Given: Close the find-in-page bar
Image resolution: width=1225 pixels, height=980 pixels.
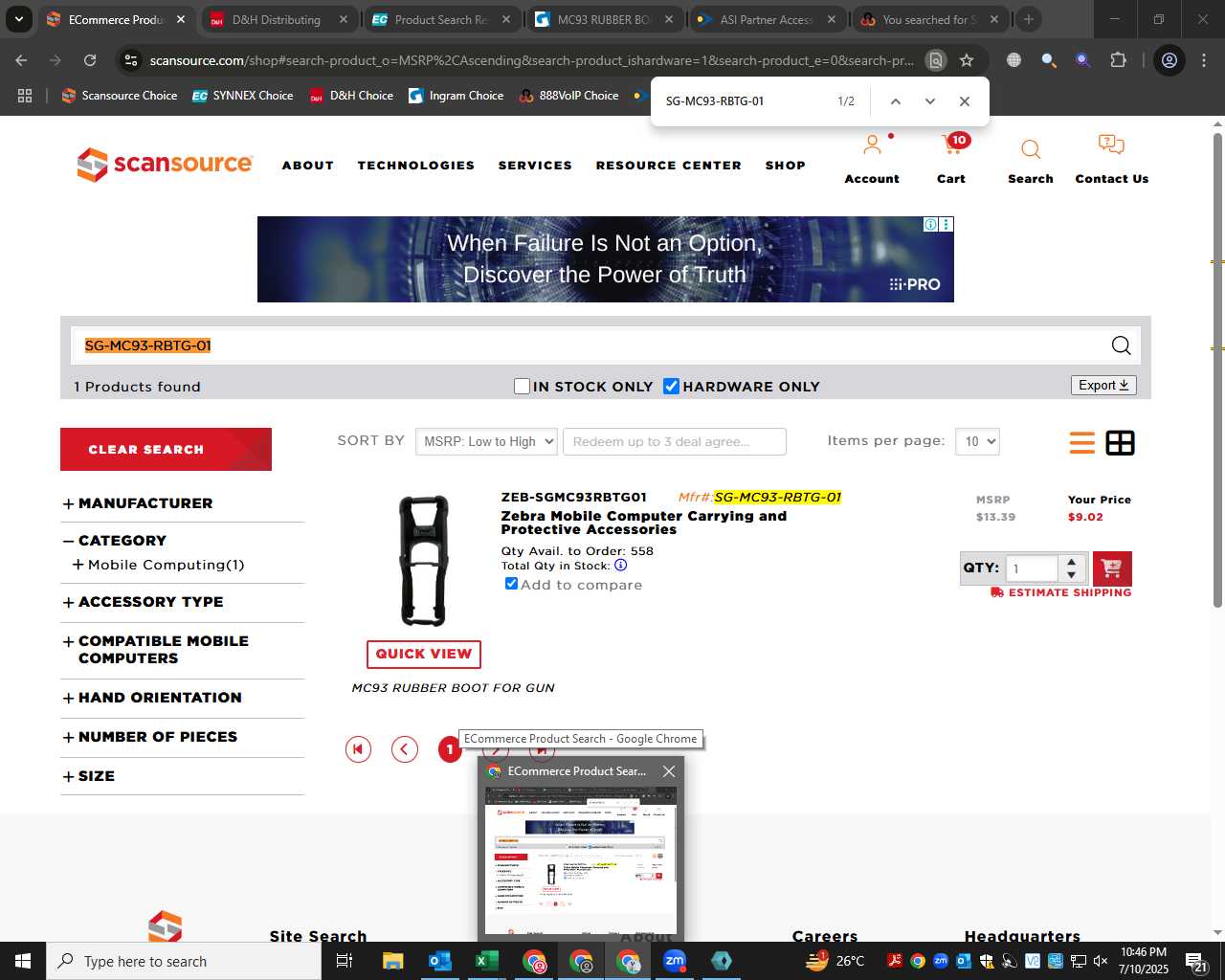Looking at the screenshot, I should coord(964,101).
